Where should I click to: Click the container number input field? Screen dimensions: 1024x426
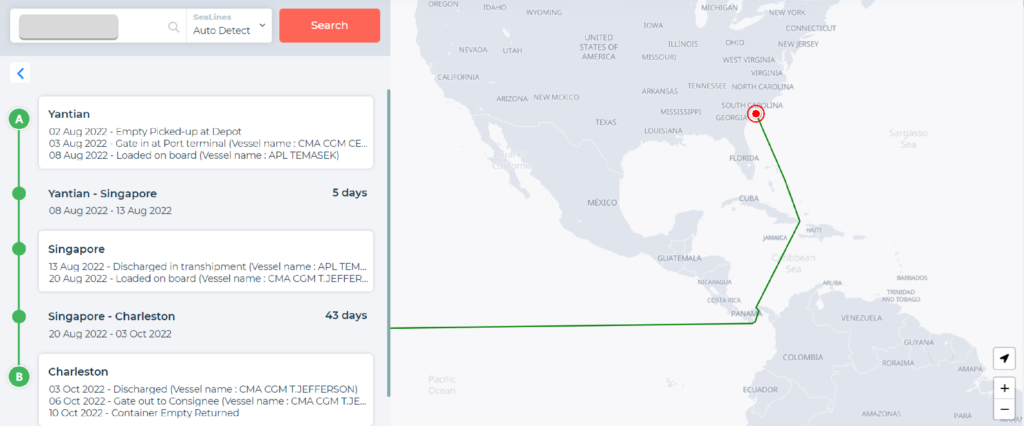pyautogui.click(x=90, y=26)
